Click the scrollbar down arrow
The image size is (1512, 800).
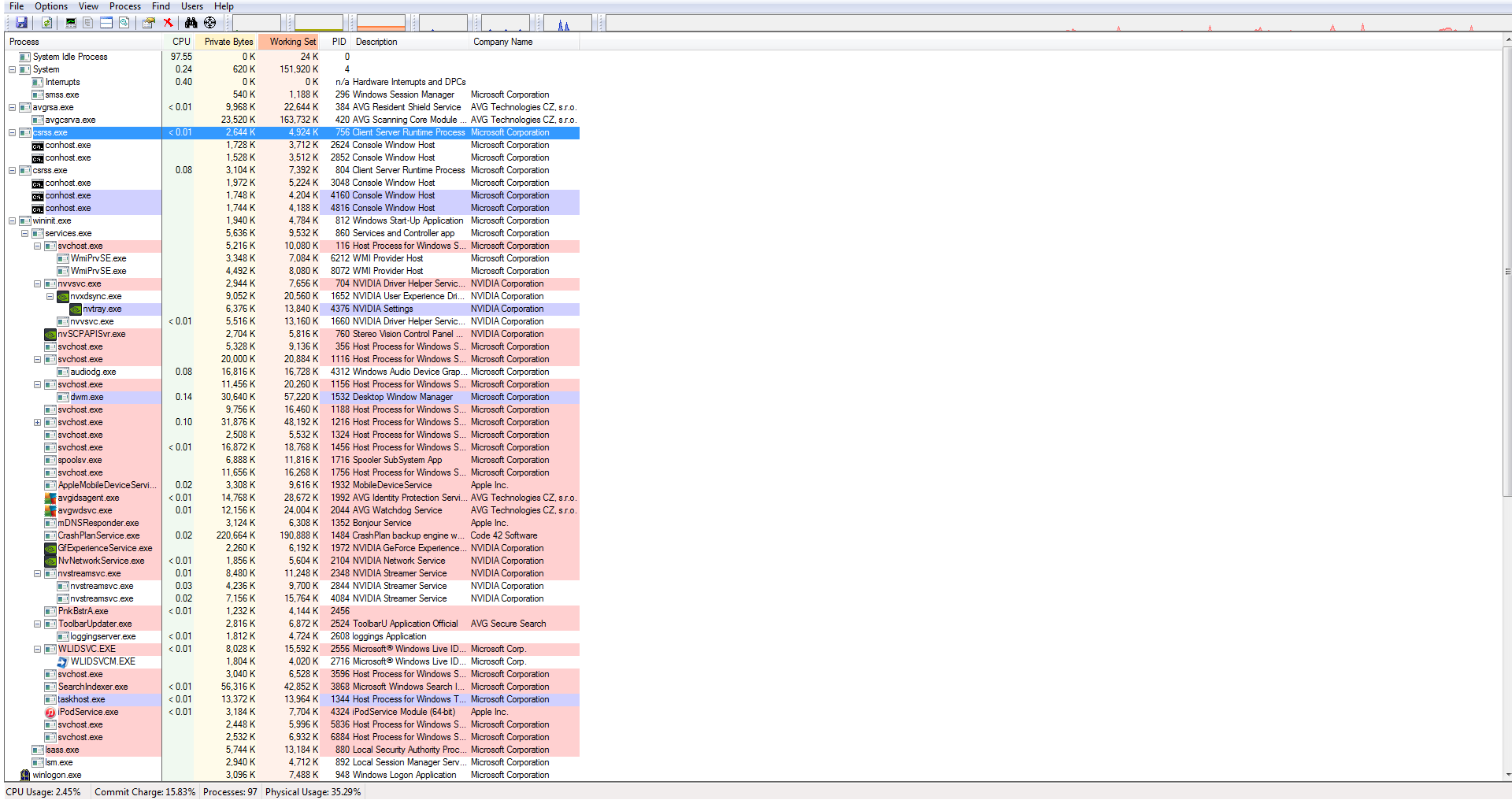pyautogui.click(x=1507, y=776)
